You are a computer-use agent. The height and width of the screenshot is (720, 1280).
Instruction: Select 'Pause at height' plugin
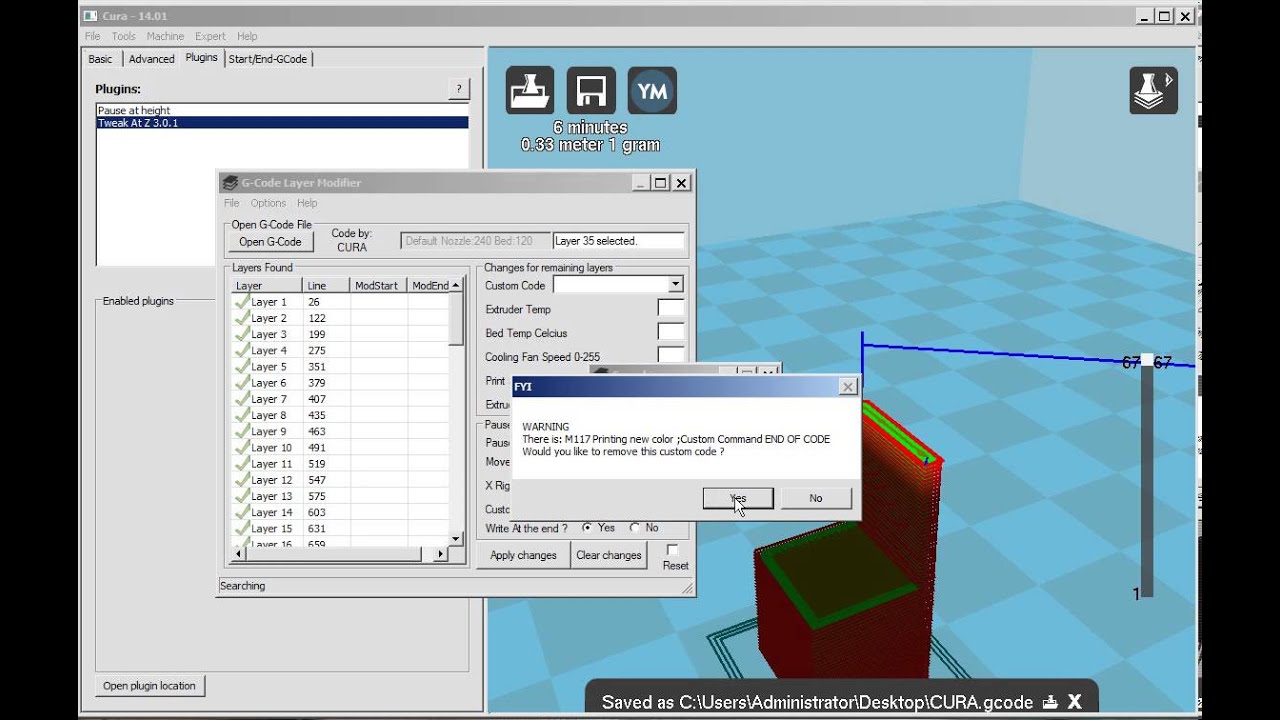[x=282, y=110]
